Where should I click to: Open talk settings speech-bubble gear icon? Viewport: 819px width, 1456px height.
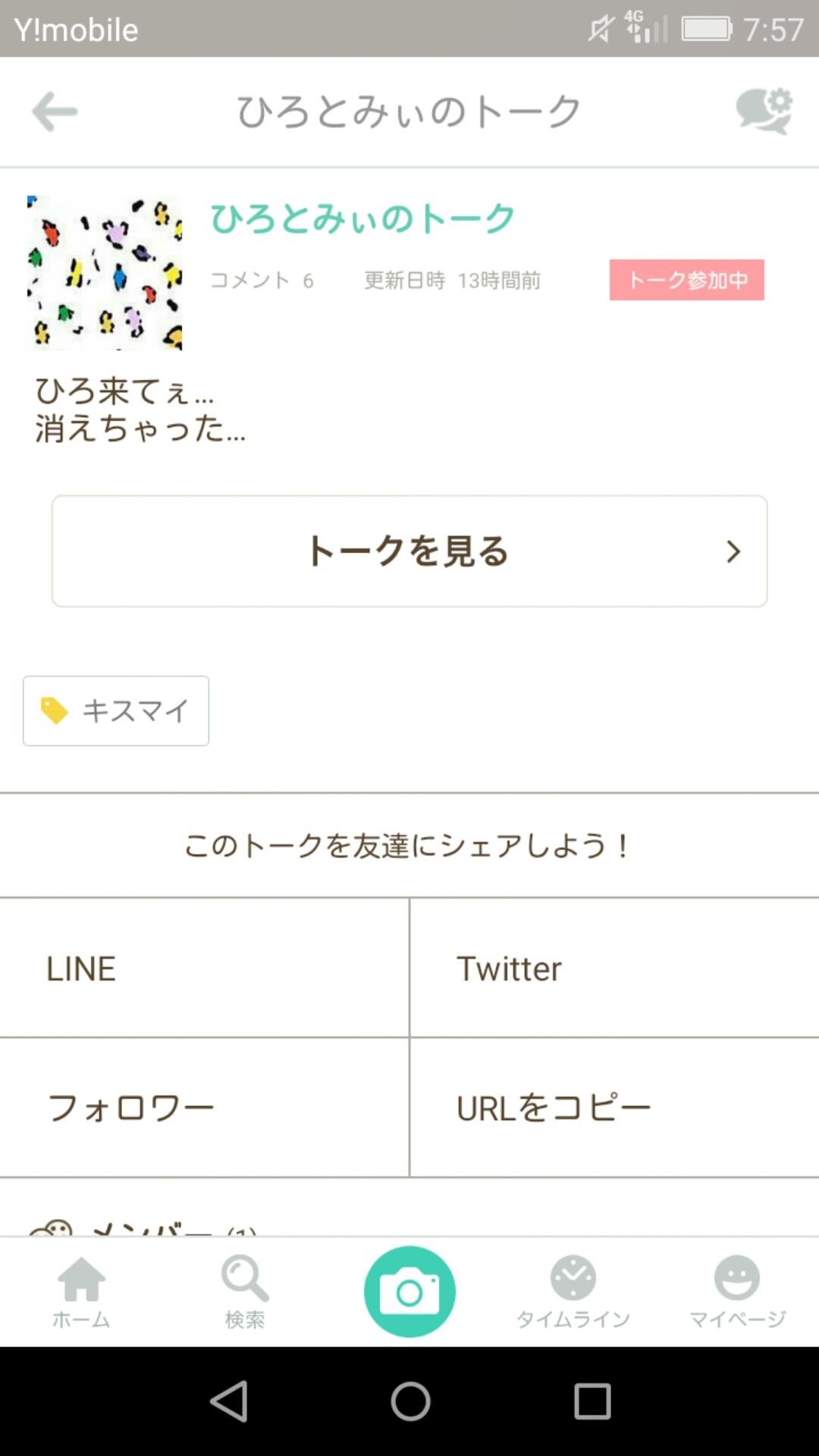pos(764,111)
